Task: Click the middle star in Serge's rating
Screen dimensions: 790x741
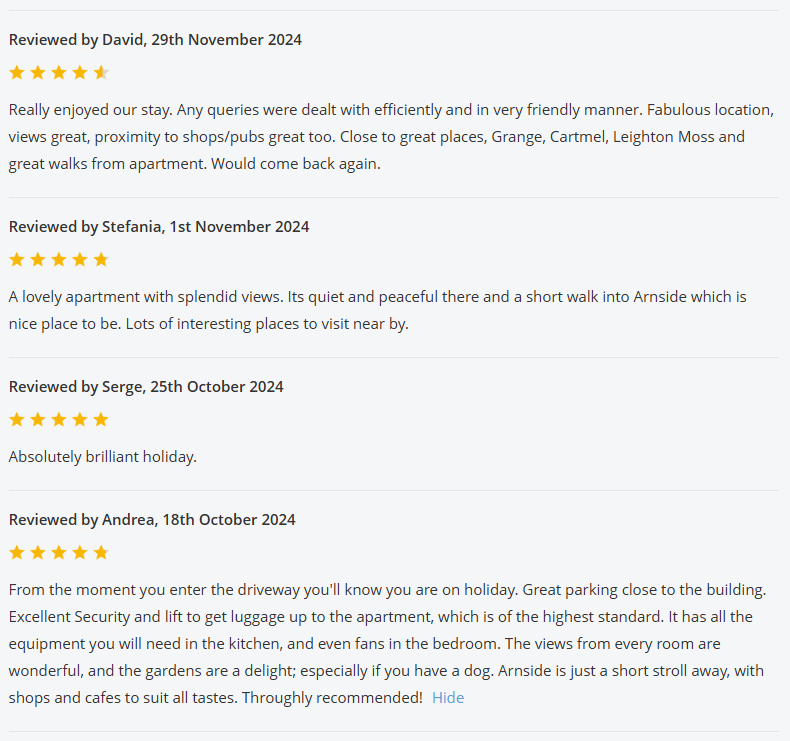Action: pos(59,420)
